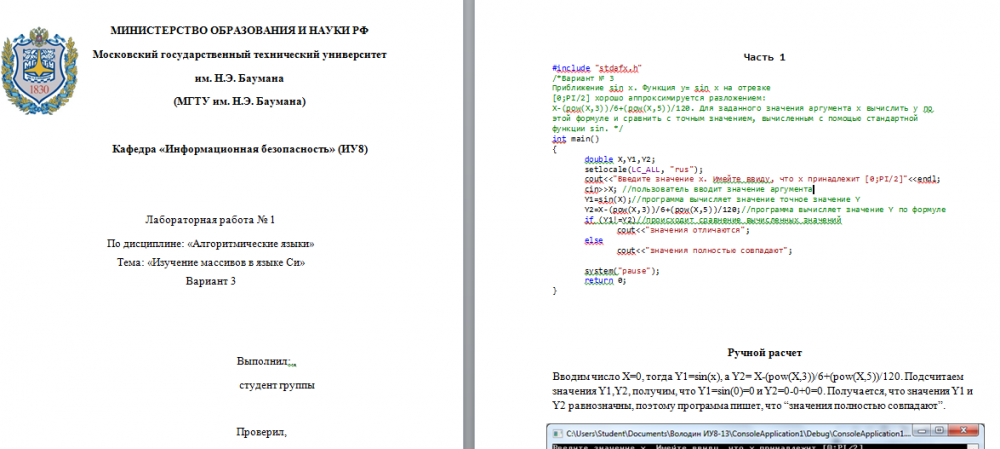Click the "Часть 1" heading

tap(765, 58)
